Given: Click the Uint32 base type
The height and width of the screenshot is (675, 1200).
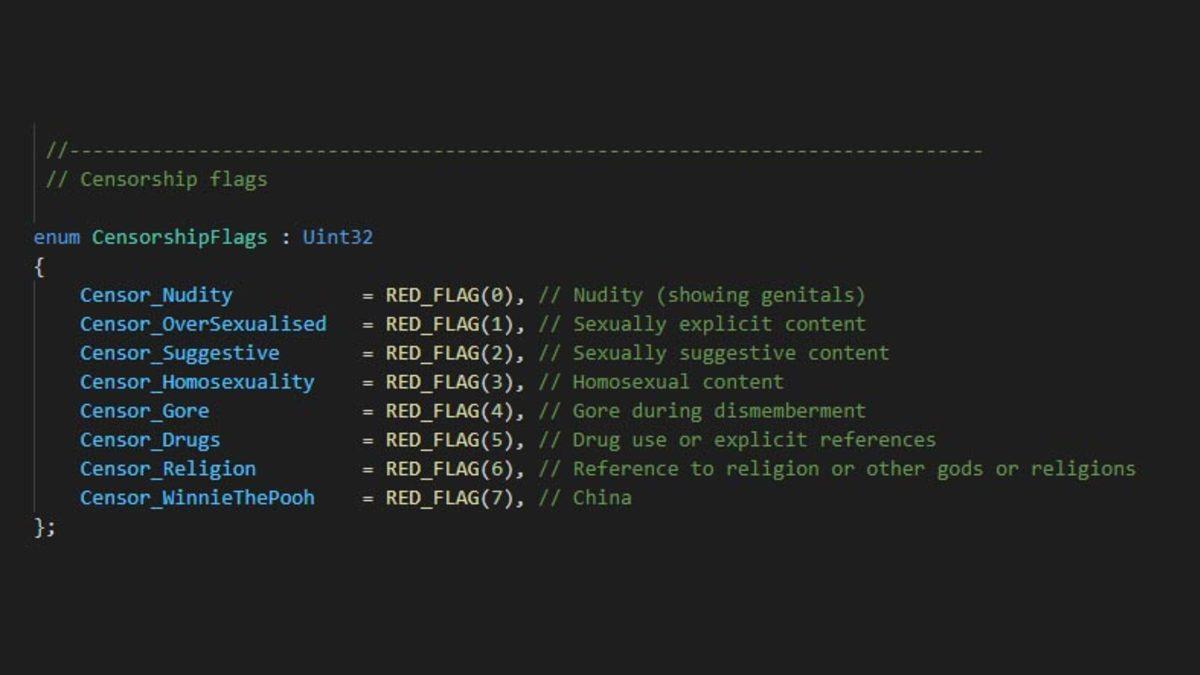Looking at the screenshot, I should [x=338, y=237].
